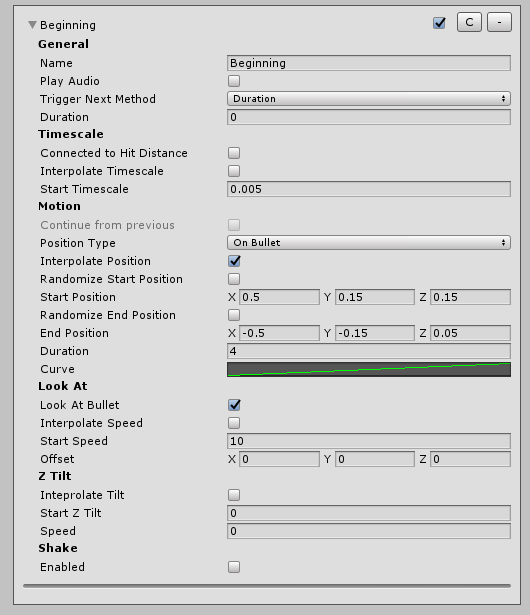Image resolution: width=530 pixels, height=615 pixels.
Task: Enable the Shake Enabled checkbox
Action: pos(234,567)
